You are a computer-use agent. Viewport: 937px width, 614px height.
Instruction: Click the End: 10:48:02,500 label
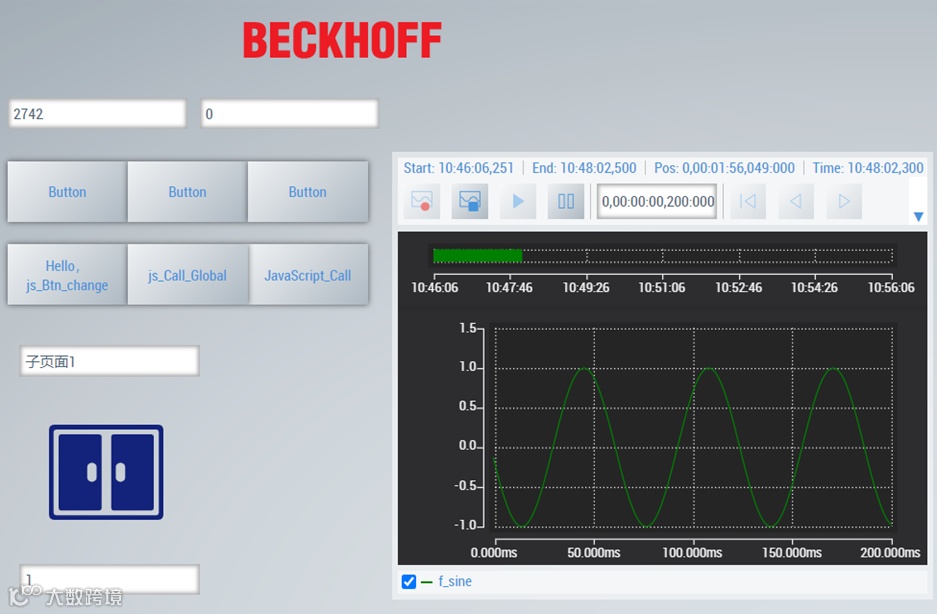(x=584, y=168)
